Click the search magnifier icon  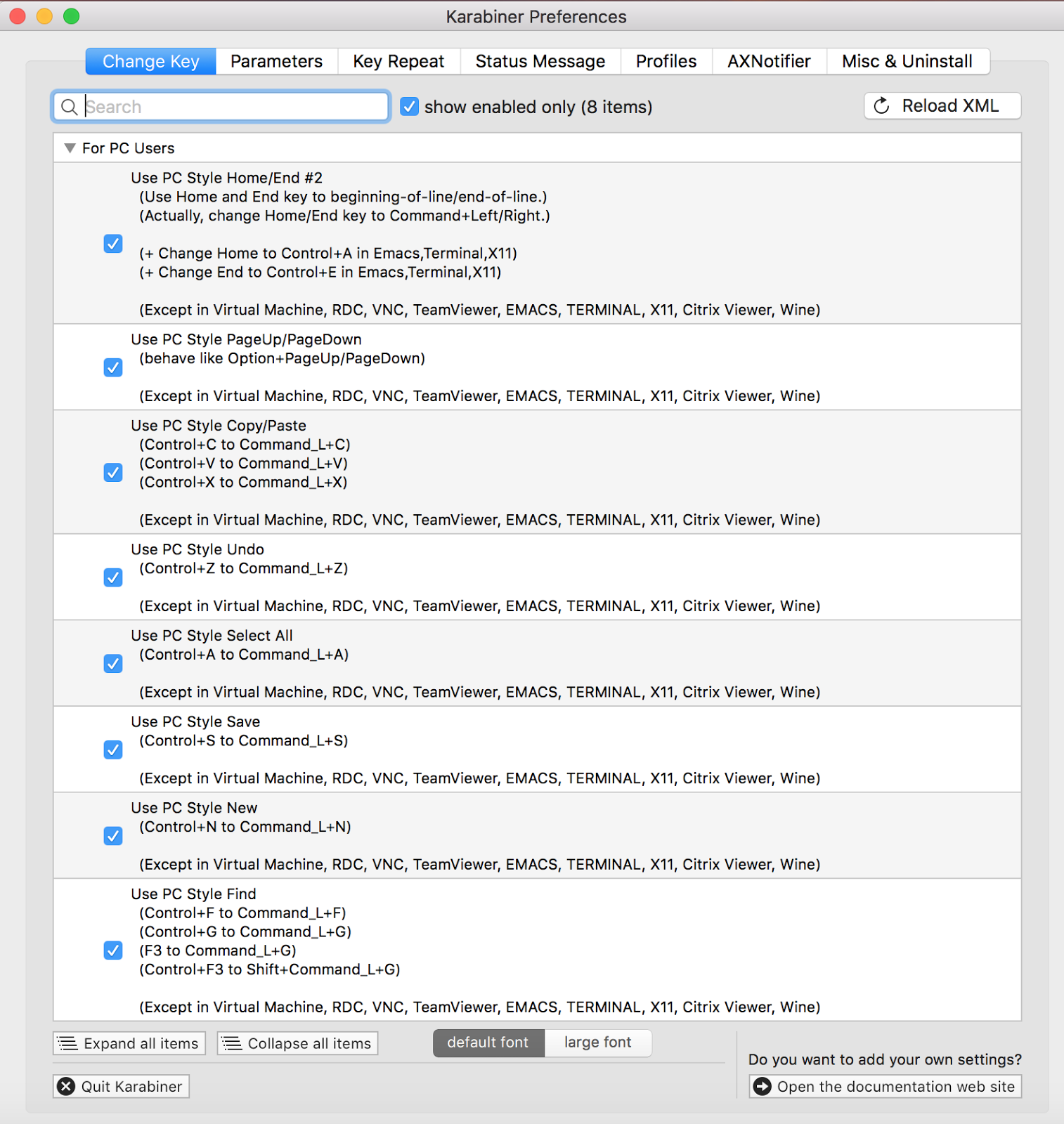pyautogui.click(x=69, y=107)
